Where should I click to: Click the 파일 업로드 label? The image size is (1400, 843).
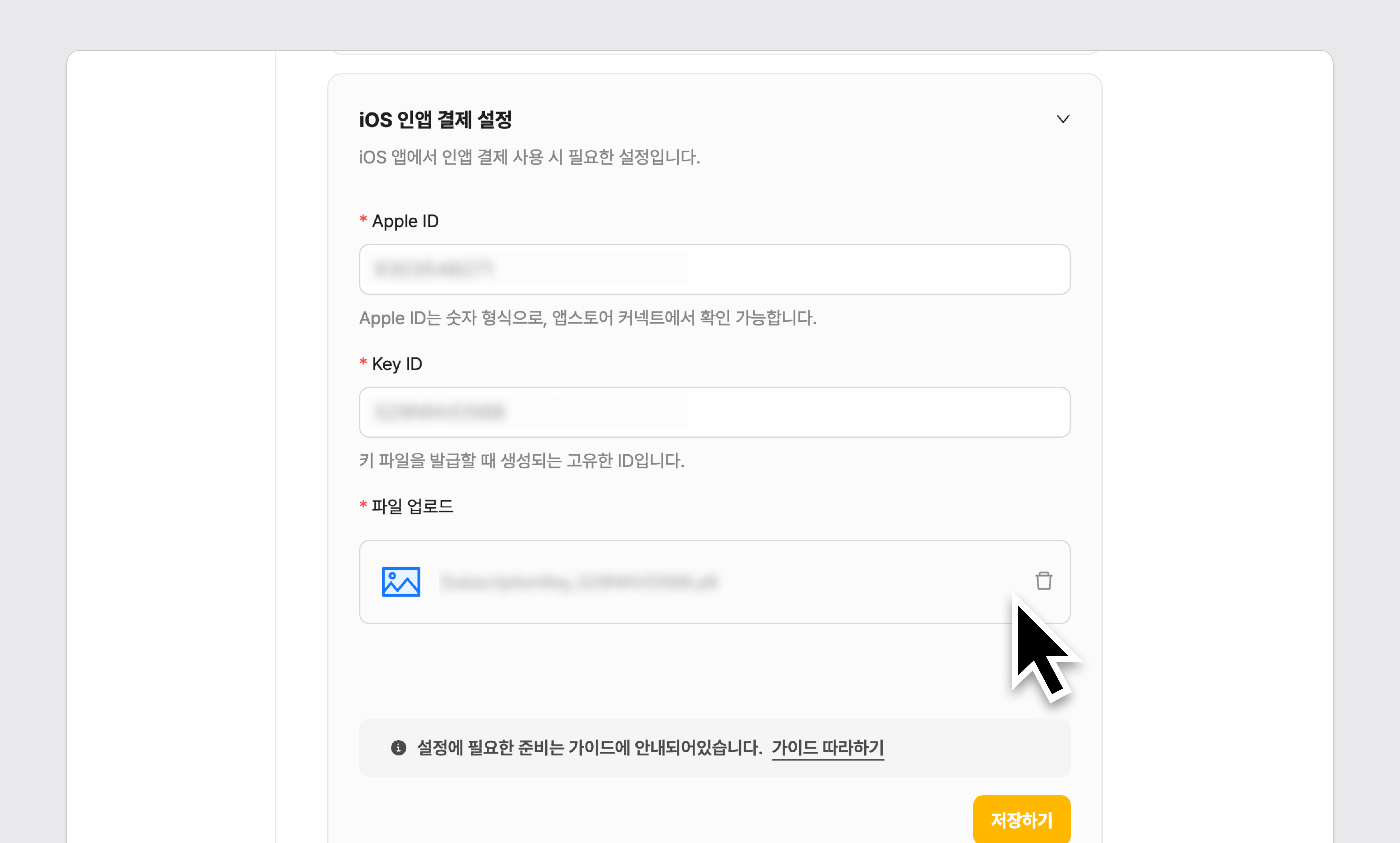tap(412, 506)
